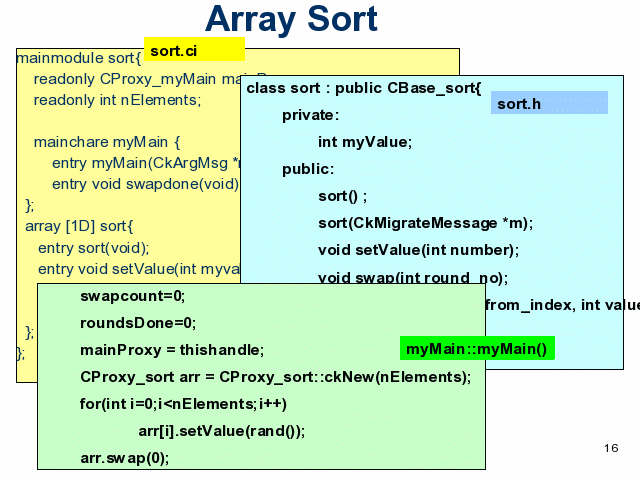
Task: Click the "mainProxy = thishandle;" statement
Action: point(172,350)
